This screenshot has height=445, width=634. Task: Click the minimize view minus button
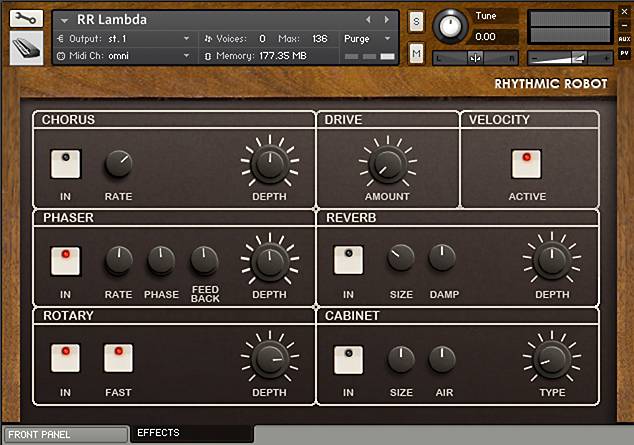[x=624, y=25]
